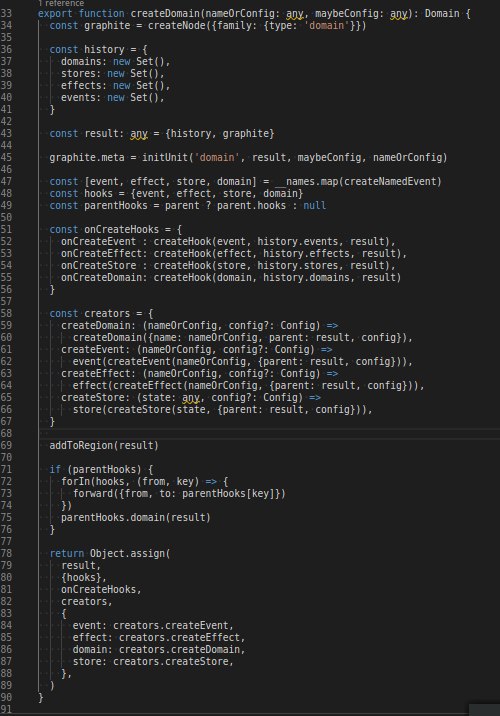Click the createEffect call on line 64
Viewport: 500px width, 716px height.
point(148,386)
